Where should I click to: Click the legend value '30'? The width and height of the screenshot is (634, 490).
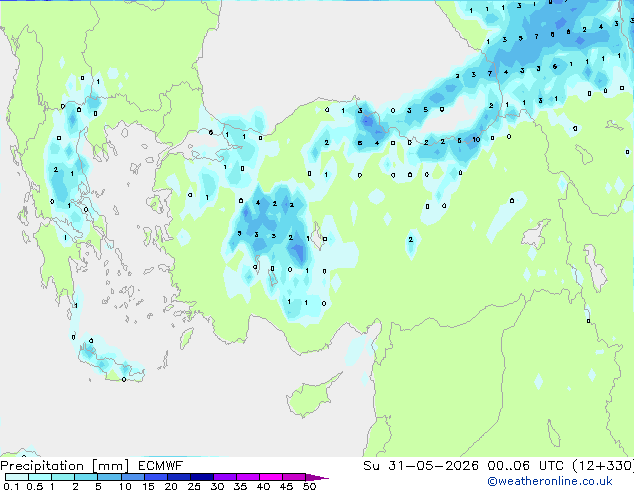[217, 486]
